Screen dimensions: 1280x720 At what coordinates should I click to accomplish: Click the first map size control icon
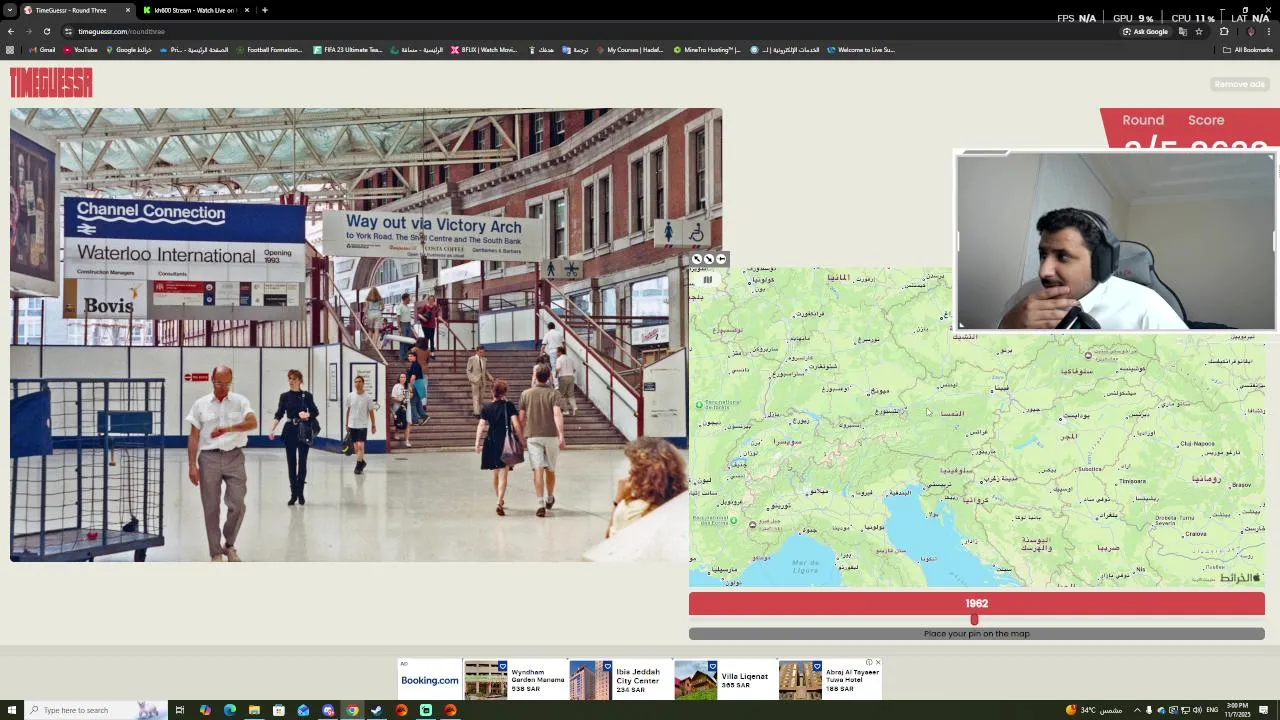pyautogui.click(x=697, y=259)
